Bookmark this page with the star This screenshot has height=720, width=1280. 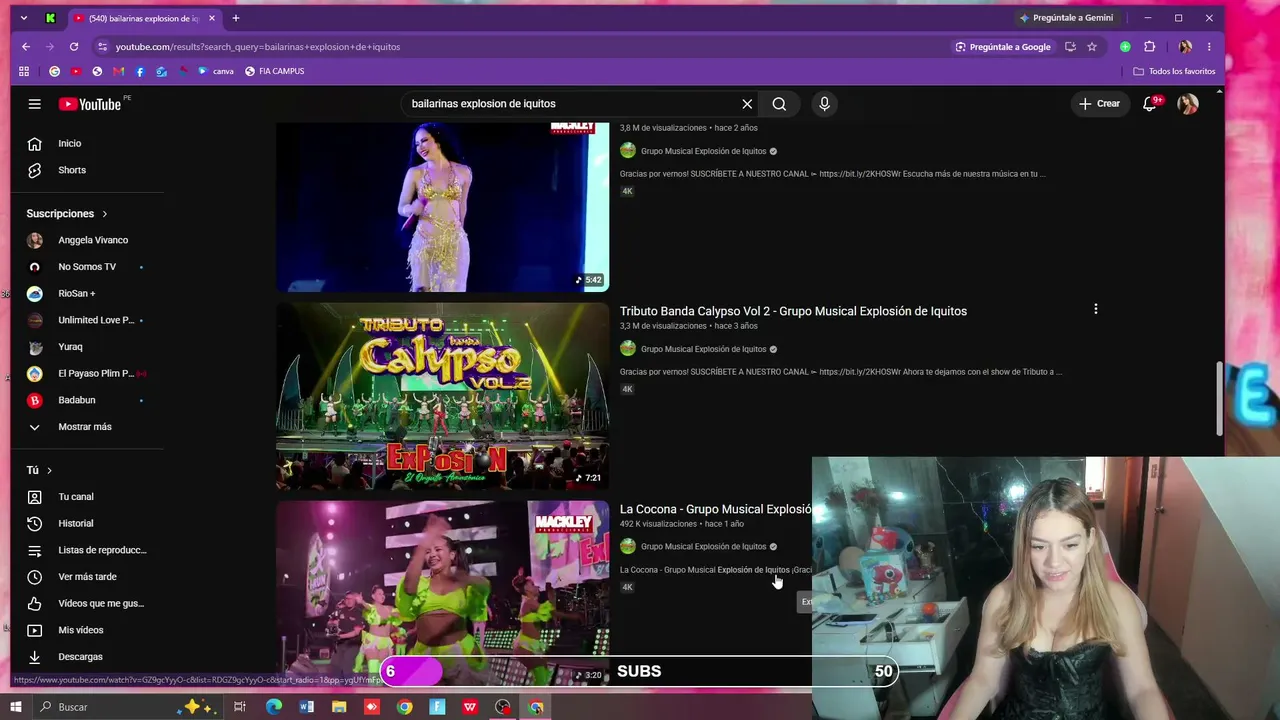click(x=1092, y=47)
